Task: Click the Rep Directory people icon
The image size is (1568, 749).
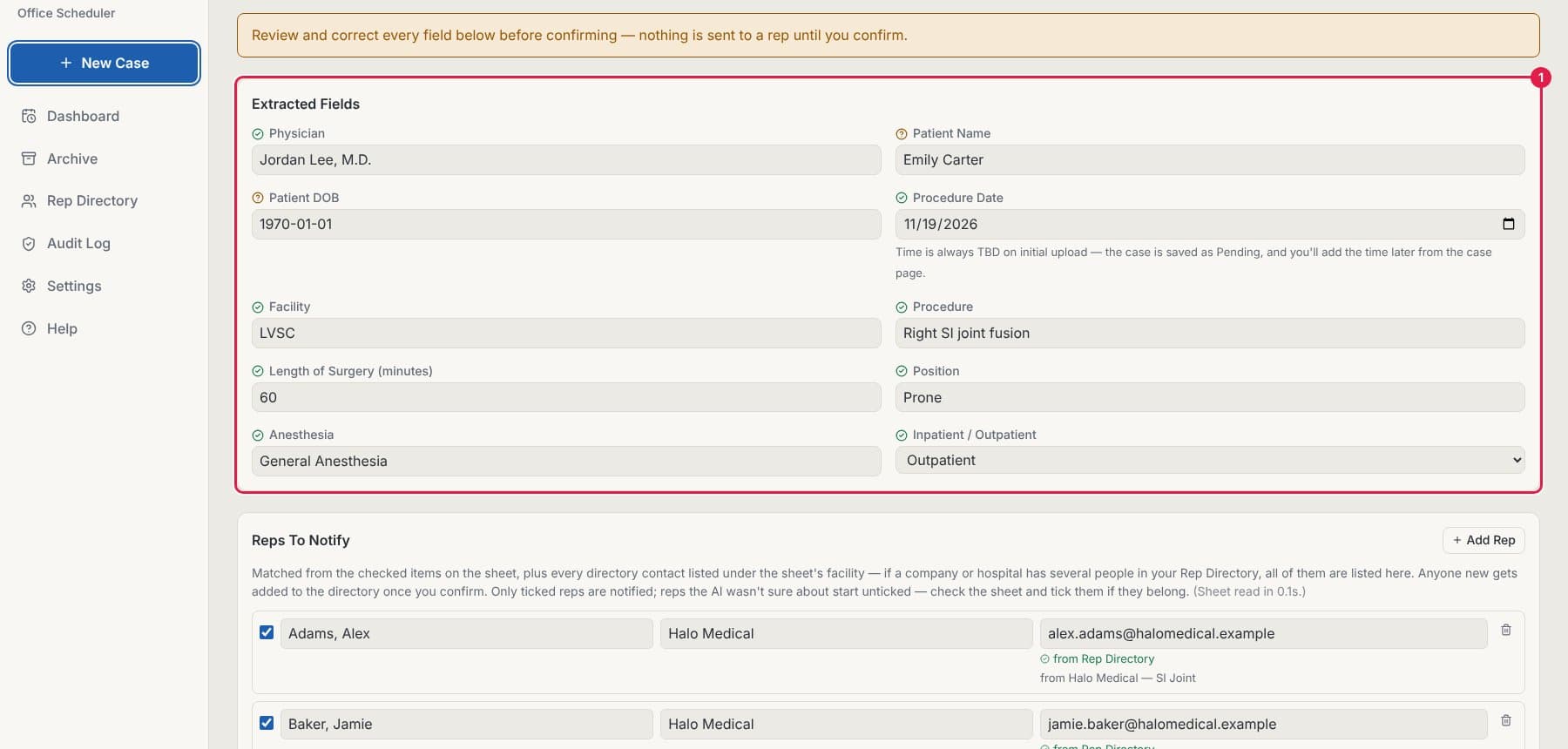Action: click(x=29, y=200)
